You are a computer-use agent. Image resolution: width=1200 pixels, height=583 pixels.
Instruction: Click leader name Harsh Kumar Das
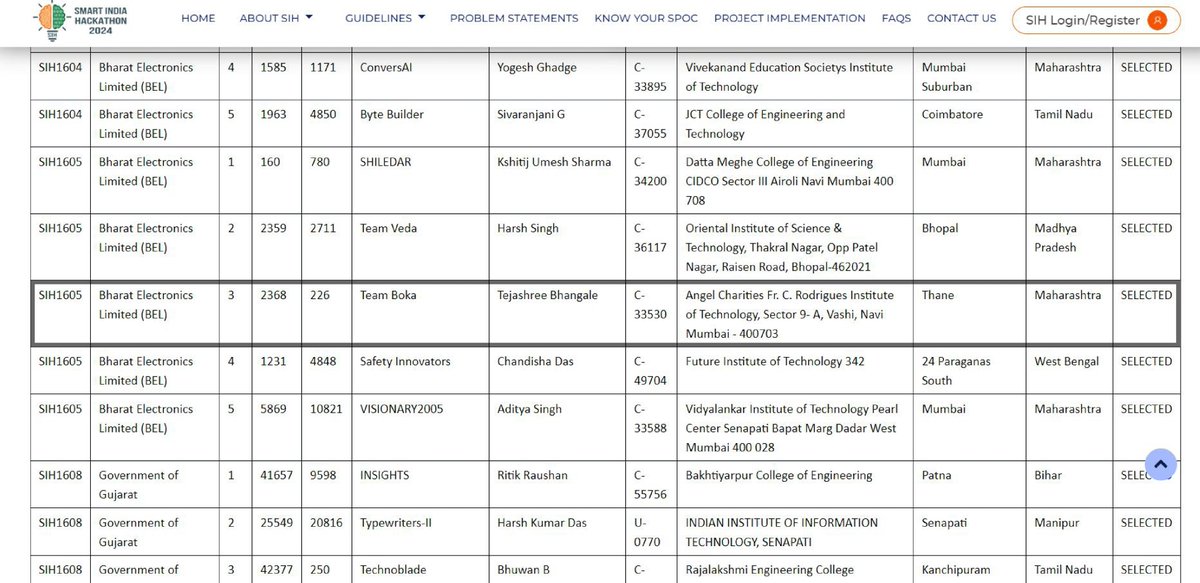(x=541, y=522)
